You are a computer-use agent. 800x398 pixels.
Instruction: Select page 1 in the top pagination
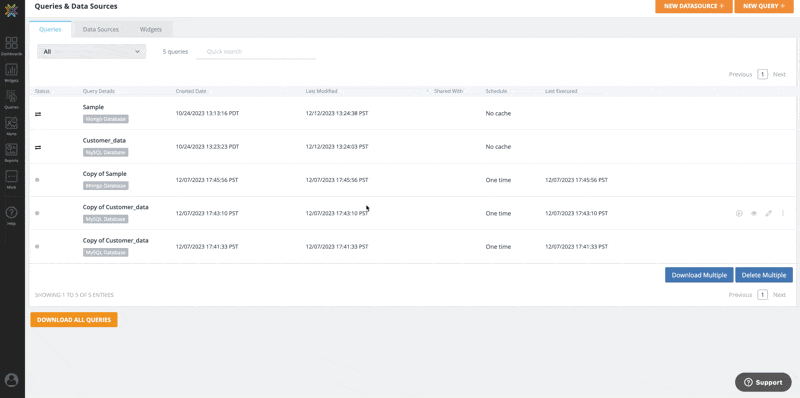[762, 74]
